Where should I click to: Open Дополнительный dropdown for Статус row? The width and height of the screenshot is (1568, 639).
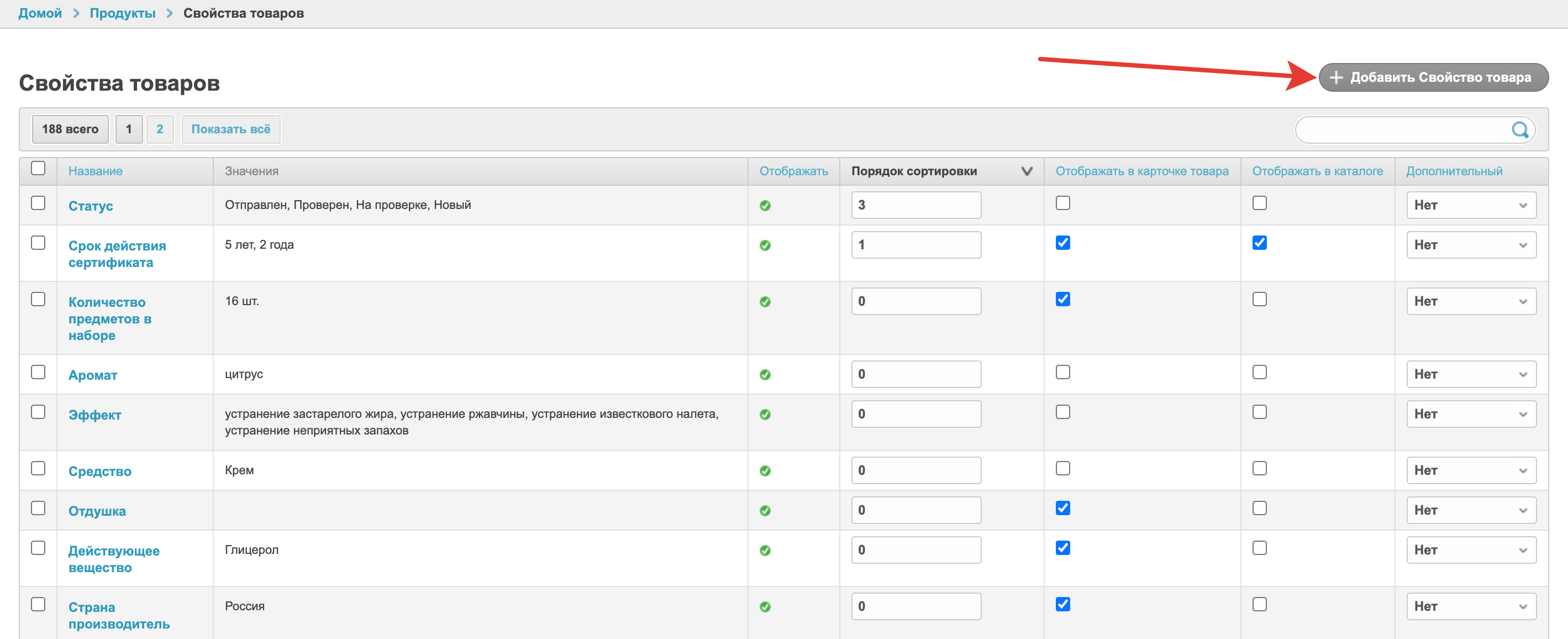click(1471, 205)
